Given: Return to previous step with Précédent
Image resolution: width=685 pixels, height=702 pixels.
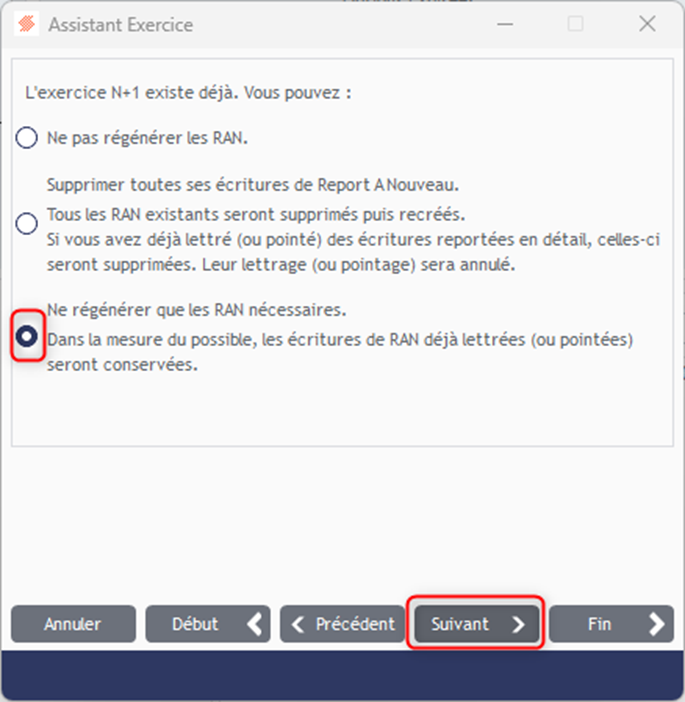Looking at the screenshot, I should [342, 624].
